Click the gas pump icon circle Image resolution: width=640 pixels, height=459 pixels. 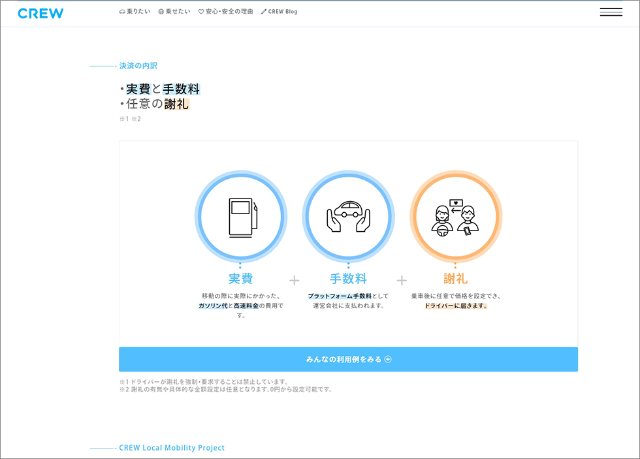[241, 216]
